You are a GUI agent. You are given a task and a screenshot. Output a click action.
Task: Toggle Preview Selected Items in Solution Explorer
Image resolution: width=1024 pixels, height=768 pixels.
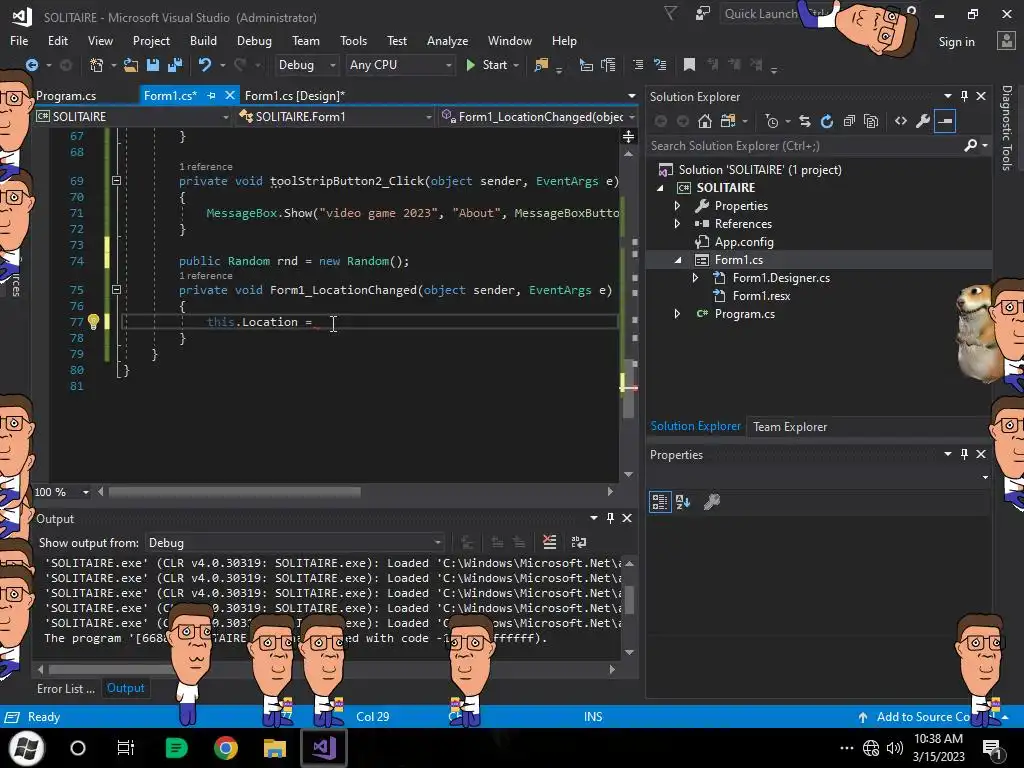945,121
